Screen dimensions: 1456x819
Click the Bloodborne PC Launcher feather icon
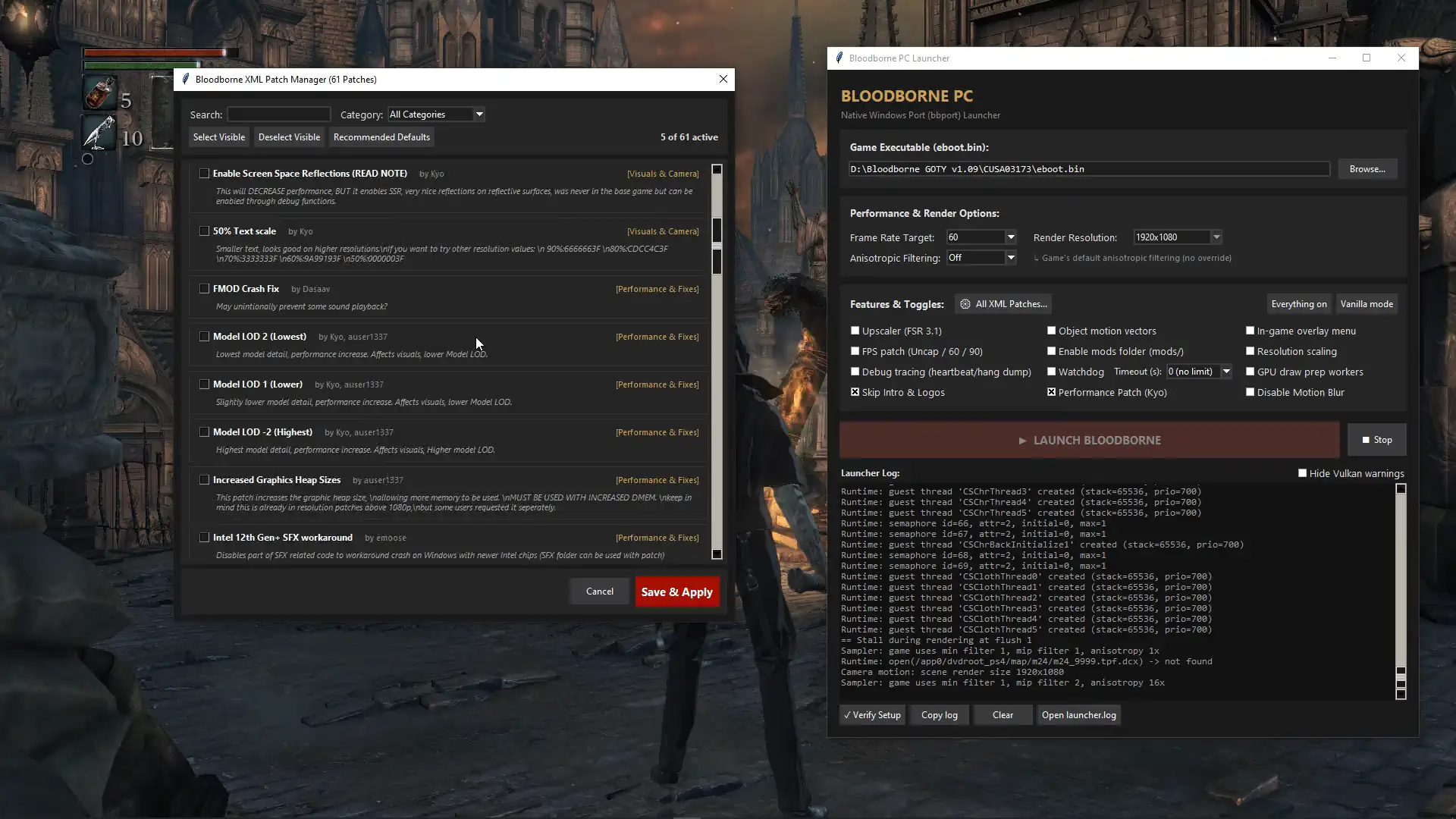point(839,58)
